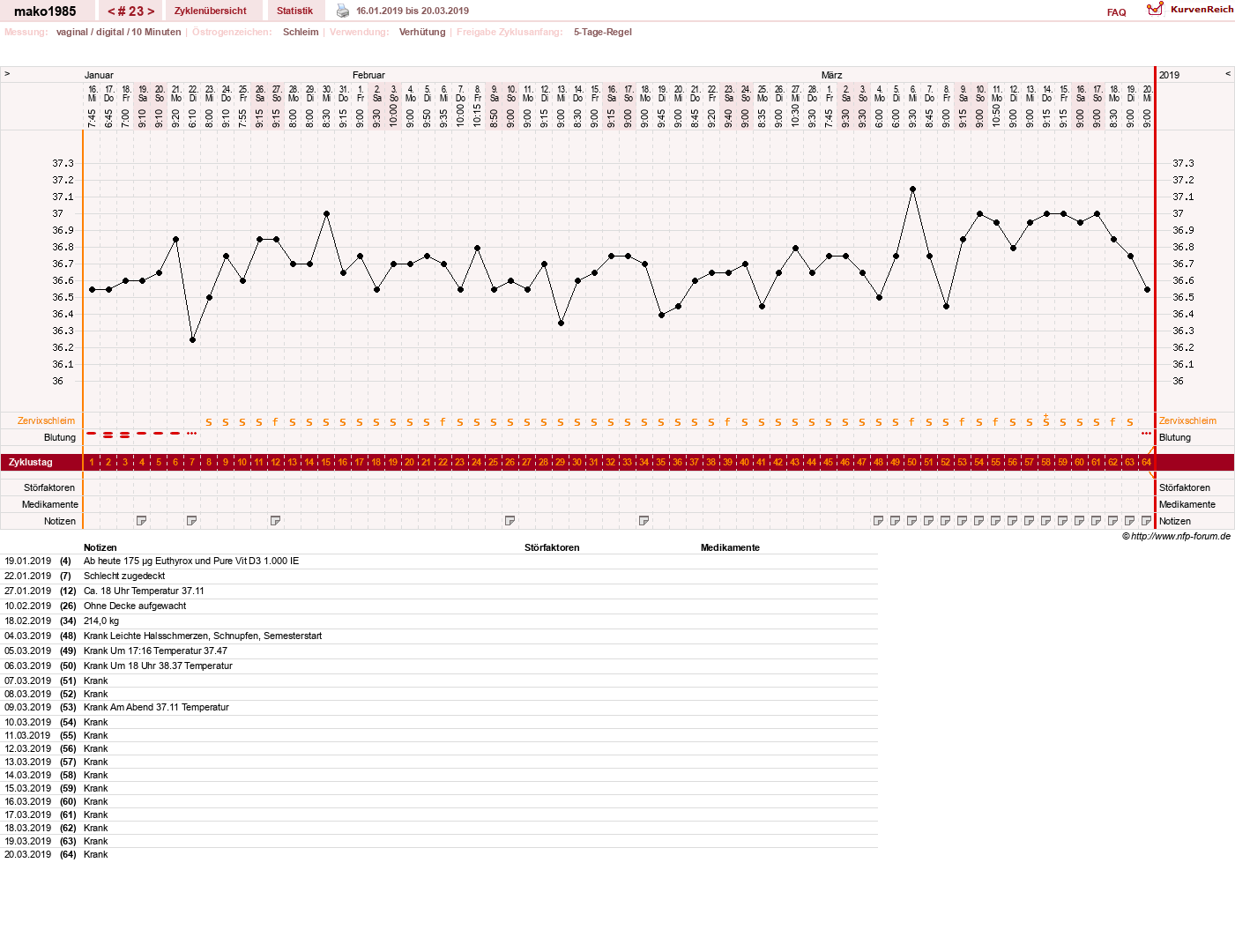Click the Störfaktoren column header in notes table
Screen dimensions: 1235x952
(552, 547)
